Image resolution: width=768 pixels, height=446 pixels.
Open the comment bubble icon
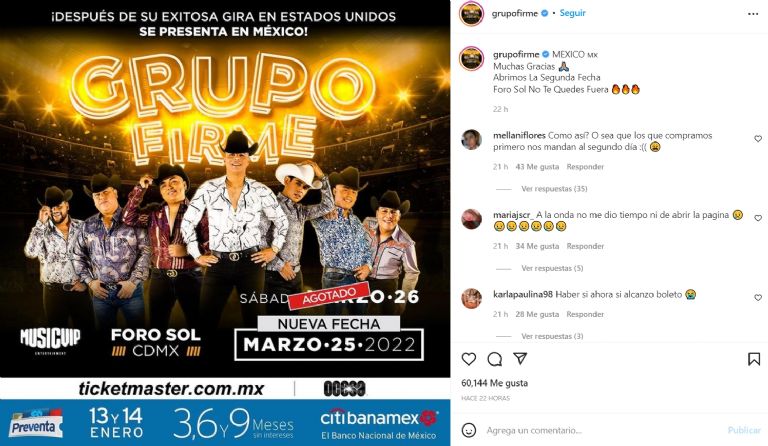click(495, 359)
